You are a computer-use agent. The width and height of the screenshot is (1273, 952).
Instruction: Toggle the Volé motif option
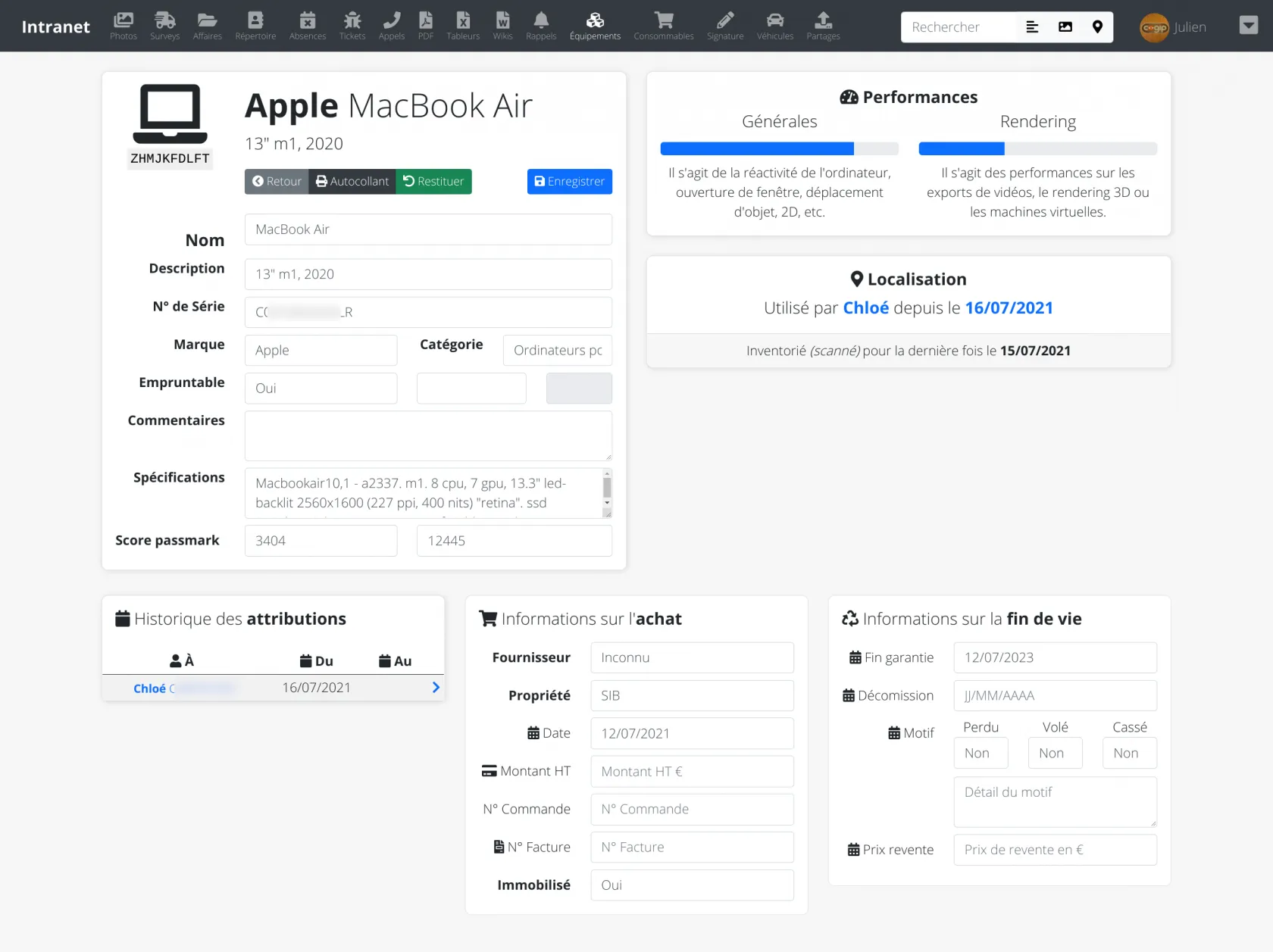(1055, 753)
